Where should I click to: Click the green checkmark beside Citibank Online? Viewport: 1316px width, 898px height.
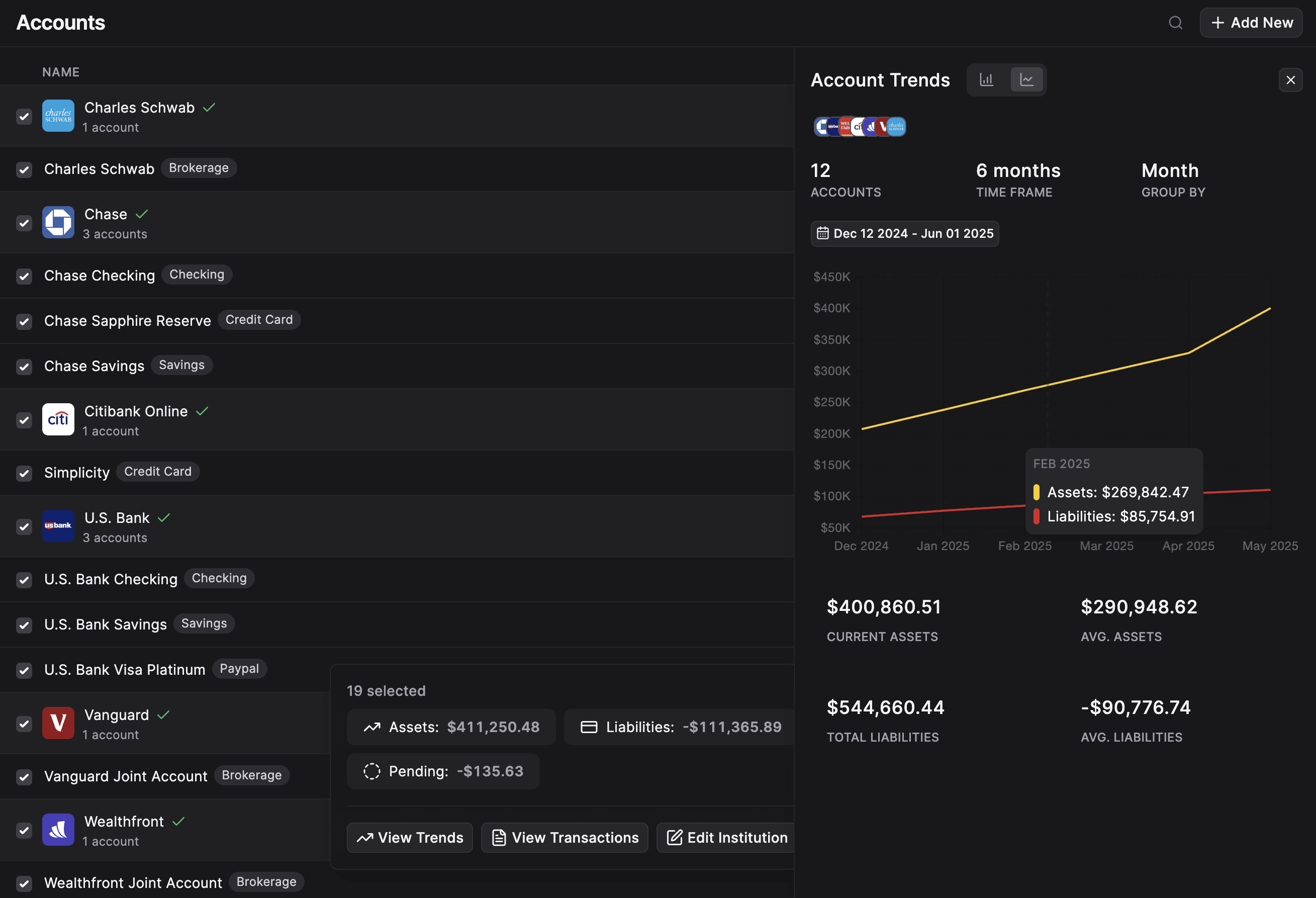click(202, 411)
